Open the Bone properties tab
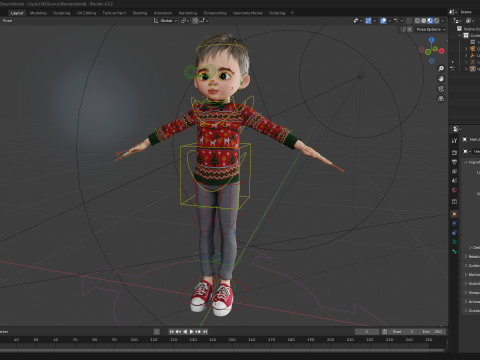The width and height of the screenshot is (480, 360). 454,251
